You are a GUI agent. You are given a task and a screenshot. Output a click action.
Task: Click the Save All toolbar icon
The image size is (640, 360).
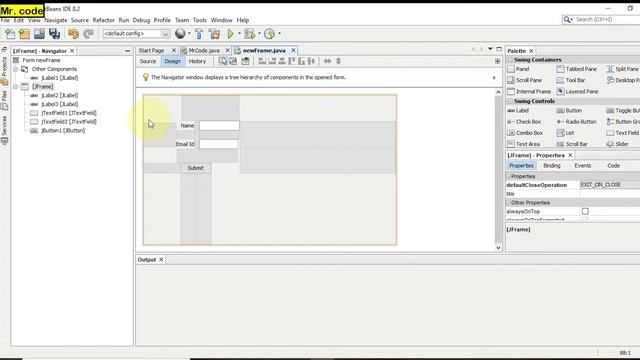pos(54,34)
